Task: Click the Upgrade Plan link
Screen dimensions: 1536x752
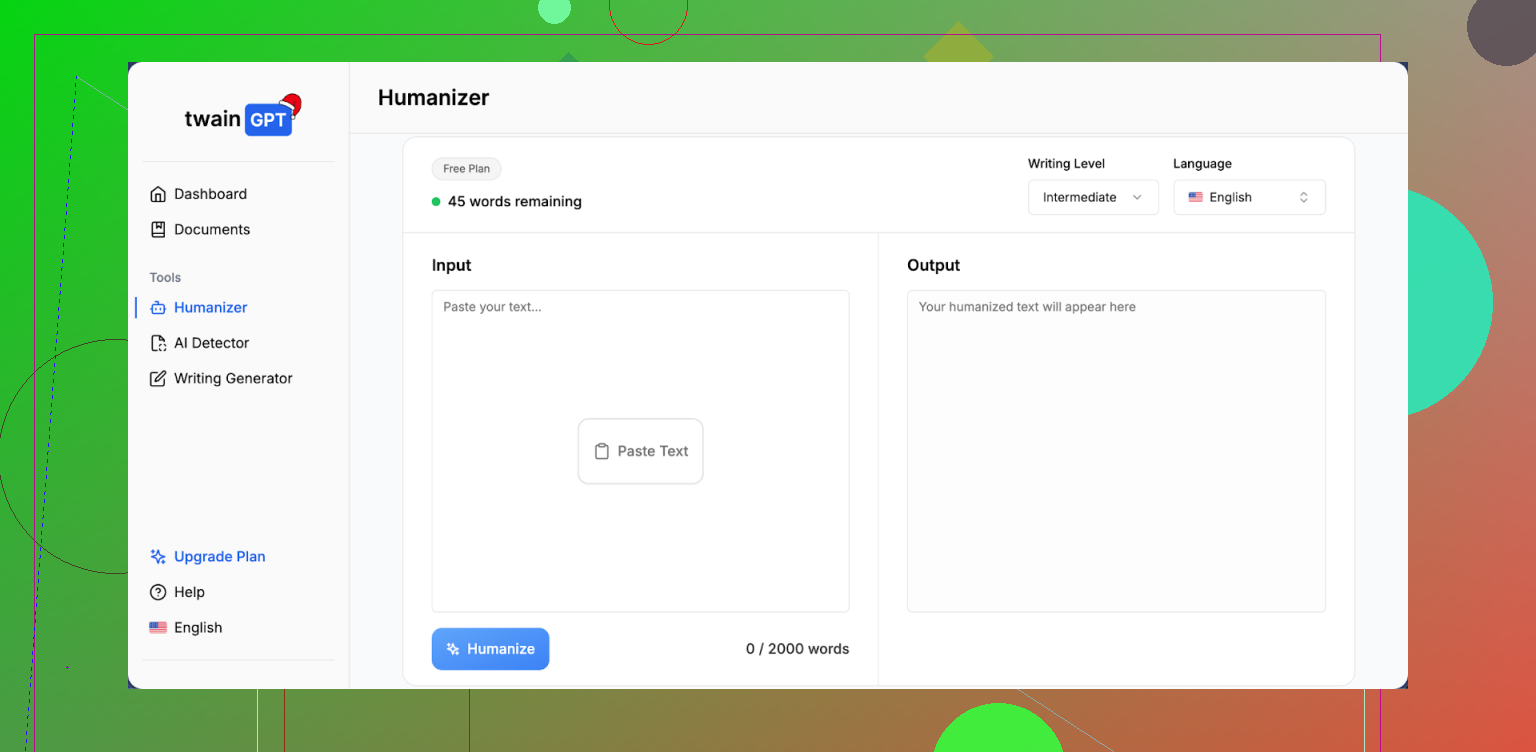Action: point(219,557)
